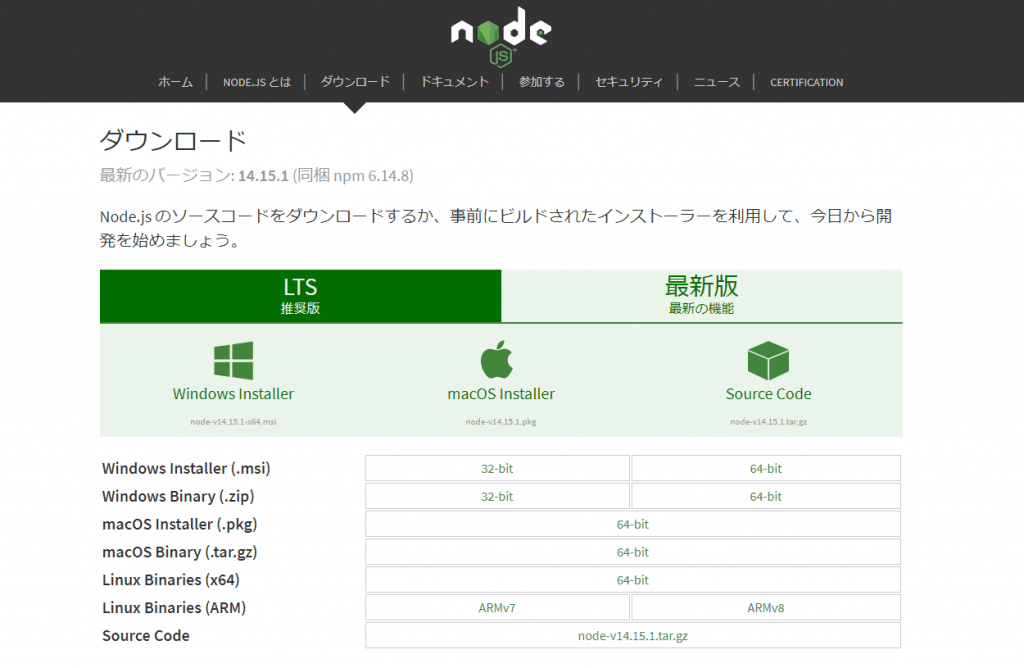Click the Apple logo icon

(x=497, y=359)
